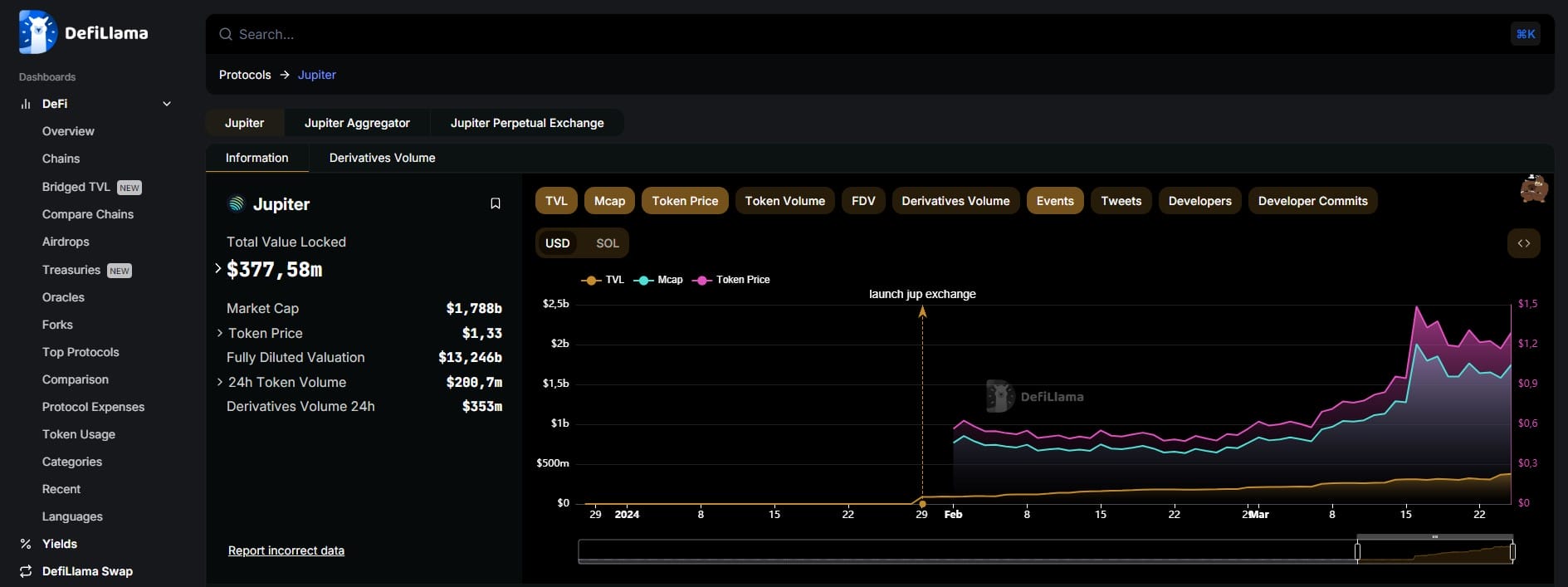Toggle the TVL chart series

556,201
